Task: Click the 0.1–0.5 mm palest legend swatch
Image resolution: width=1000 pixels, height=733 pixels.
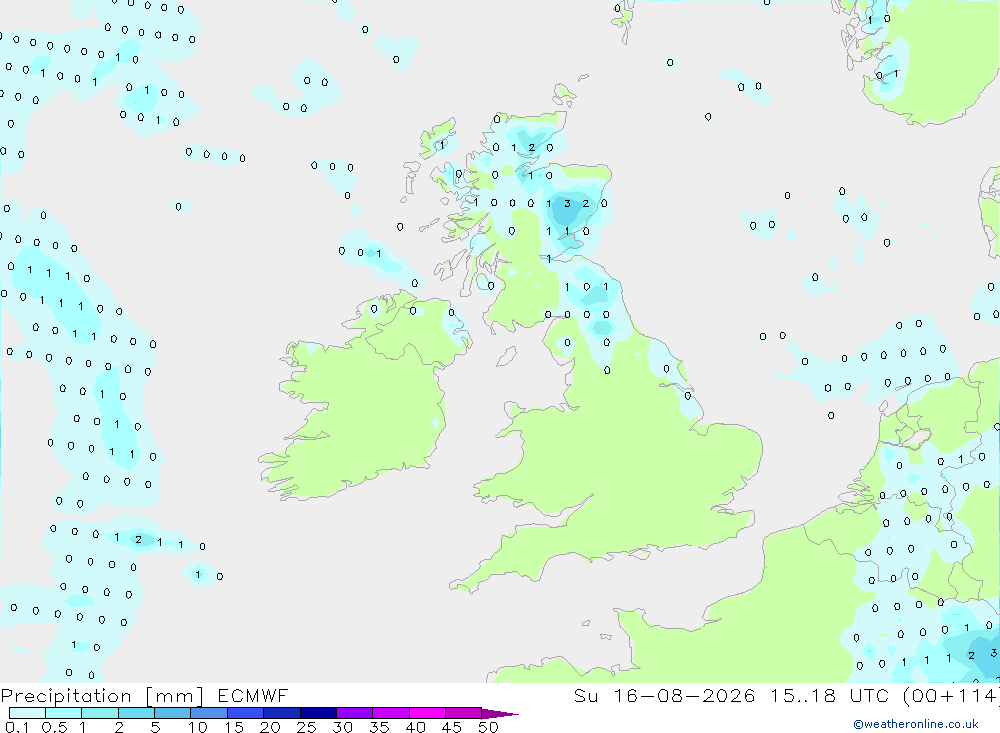Action: click(x=27, y=713)
